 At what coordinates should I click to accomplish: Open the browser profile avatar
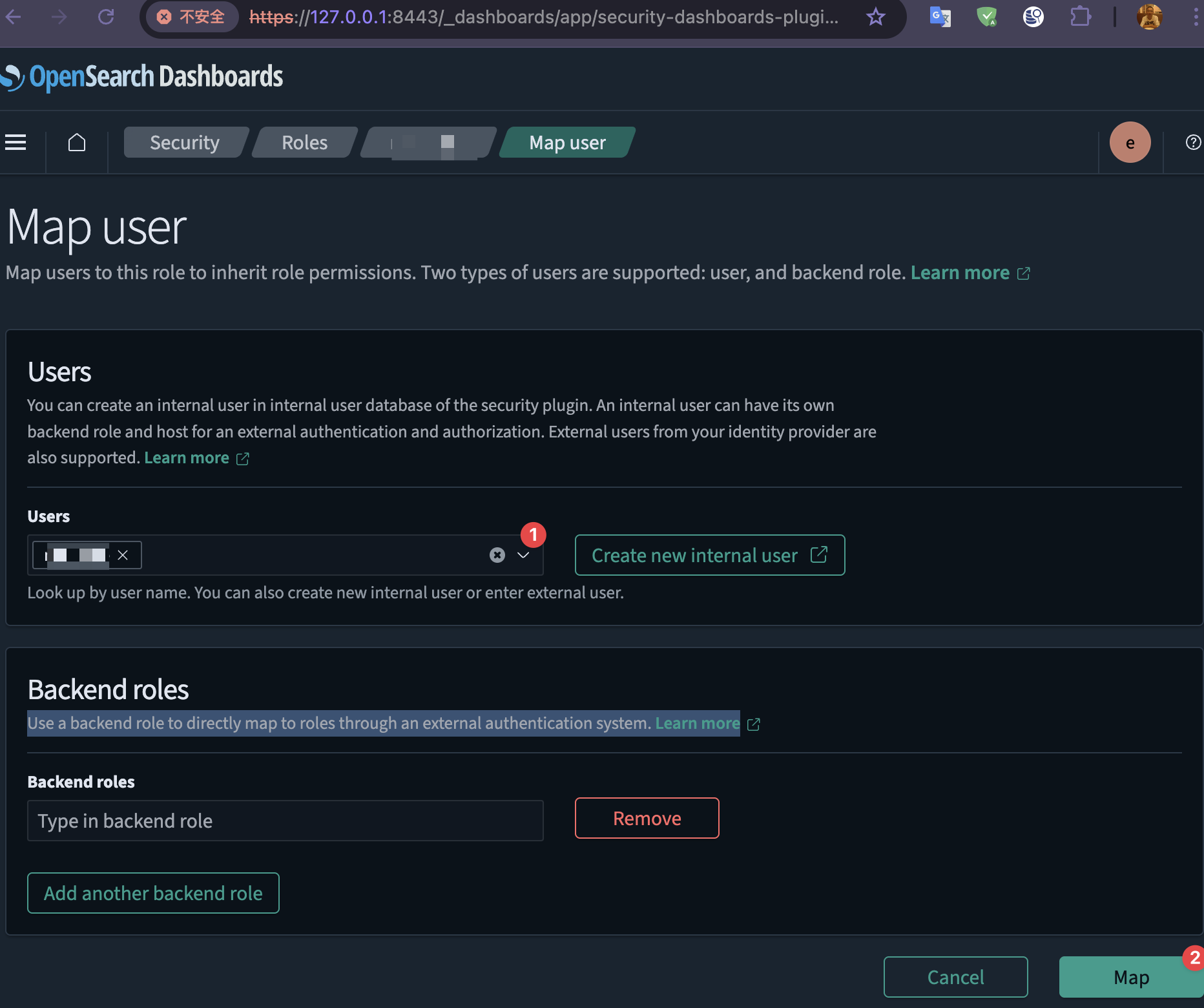tap(1150, 17)
